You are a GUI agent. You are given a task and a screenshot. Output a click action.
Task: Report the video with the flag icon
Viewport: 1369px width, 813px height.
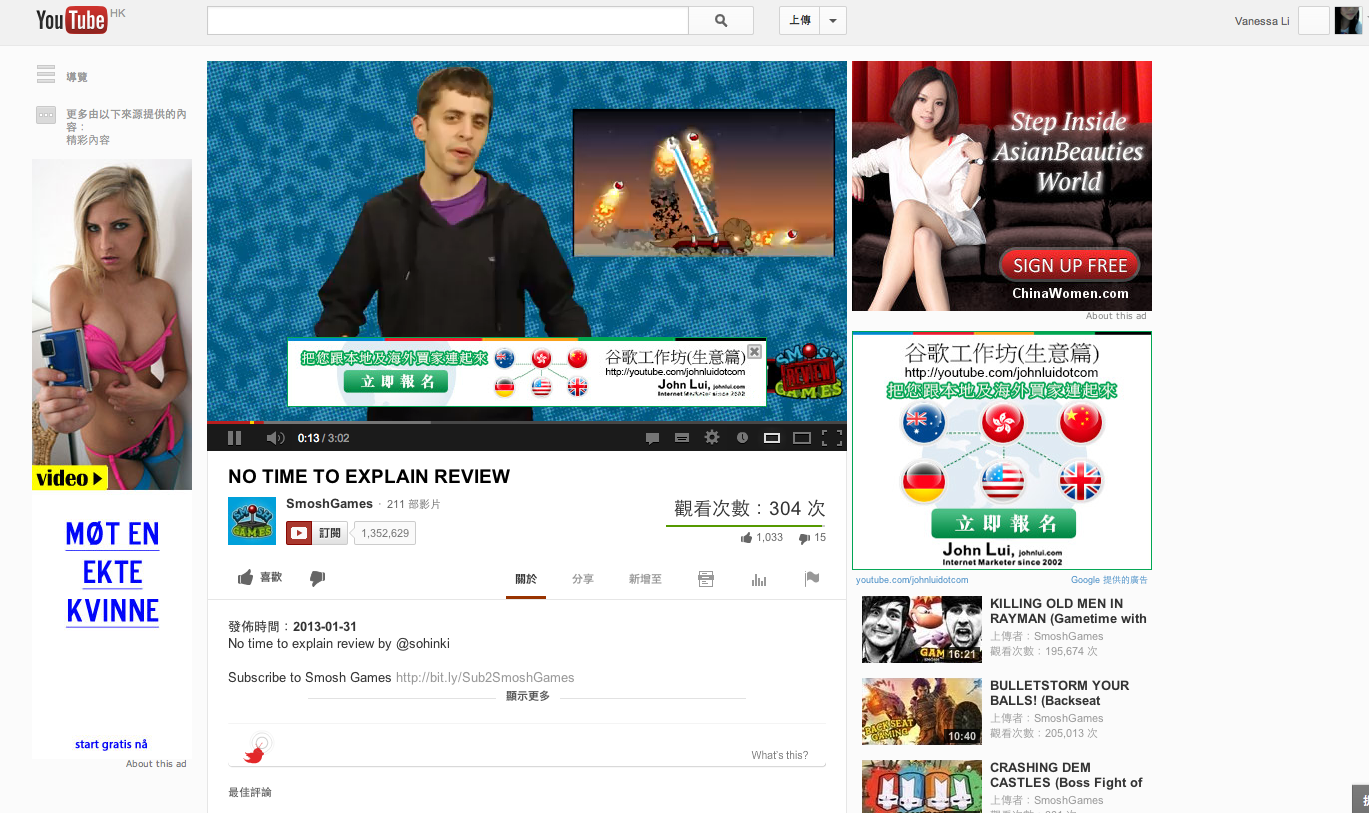coord(812,579)
